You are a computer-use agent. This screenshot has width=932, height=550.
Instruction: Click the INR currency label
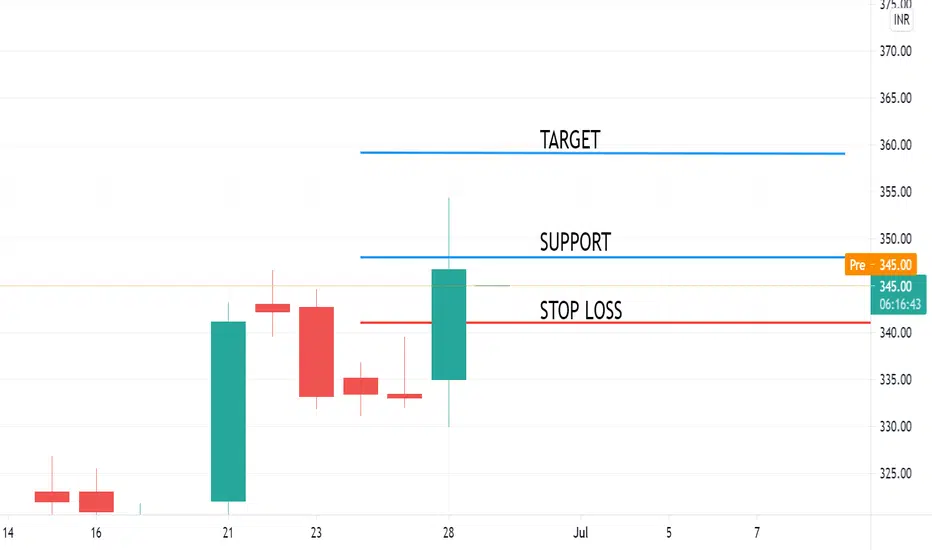tap(901, 20)
